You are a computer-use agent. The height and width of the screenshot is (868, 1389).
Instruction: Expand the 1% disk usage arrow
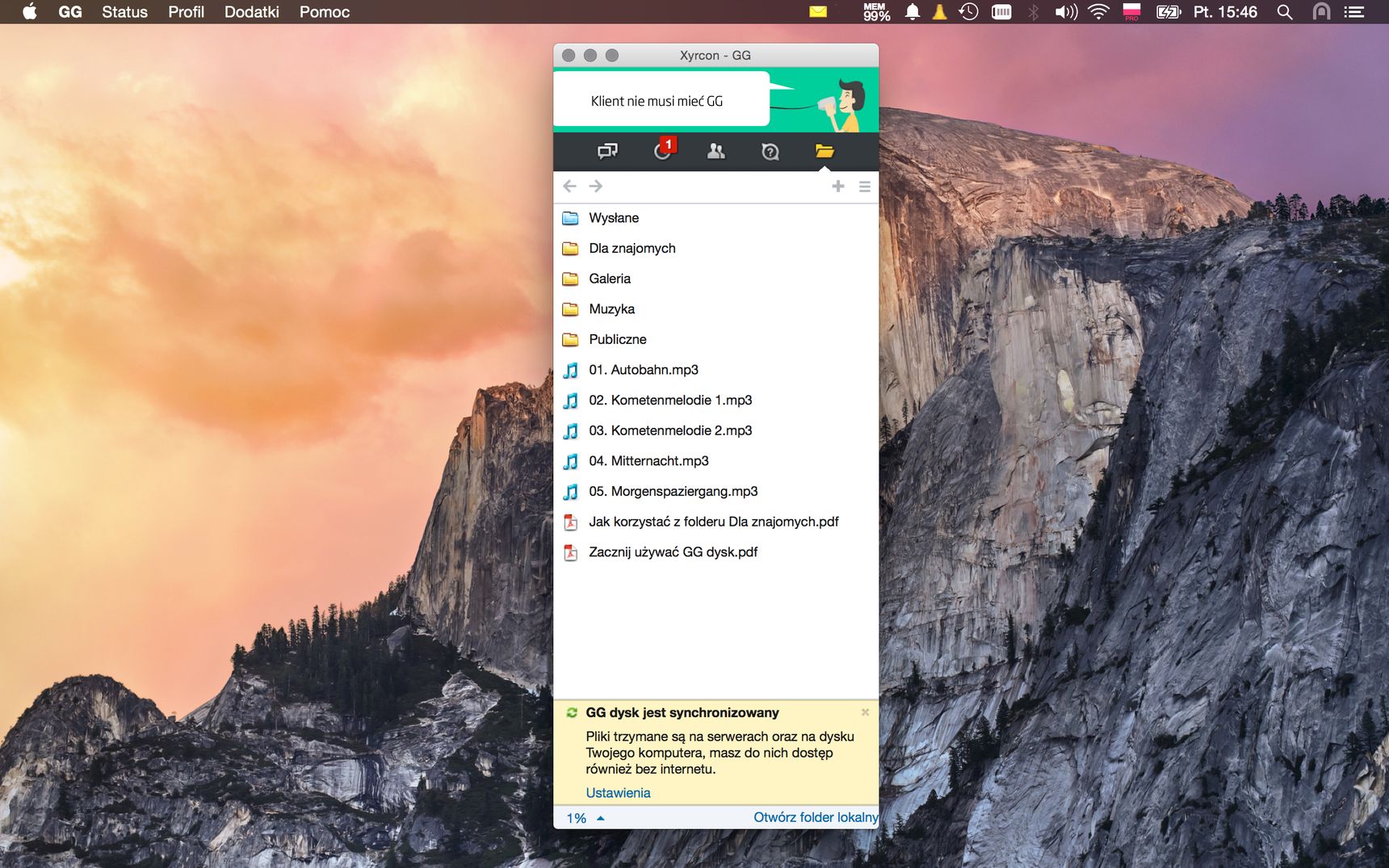coord(600,818)
